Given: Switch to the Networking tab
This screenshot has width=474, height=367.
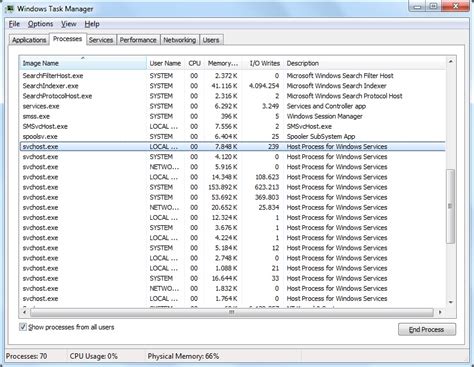Looking at the screenshot, I should tap(179, 40).
